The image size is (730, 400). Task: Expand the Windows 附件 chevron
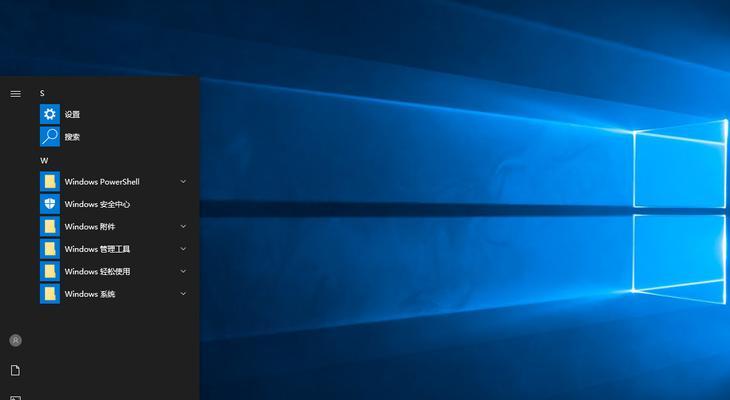tap(183, 227)
